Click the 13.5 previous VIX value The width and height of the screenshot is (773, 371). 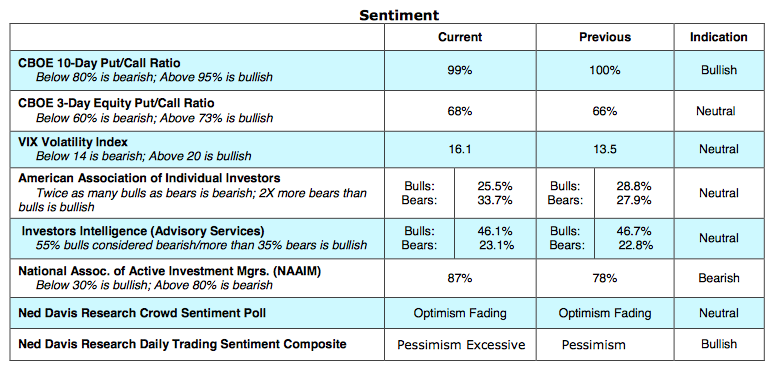(605, 149)
